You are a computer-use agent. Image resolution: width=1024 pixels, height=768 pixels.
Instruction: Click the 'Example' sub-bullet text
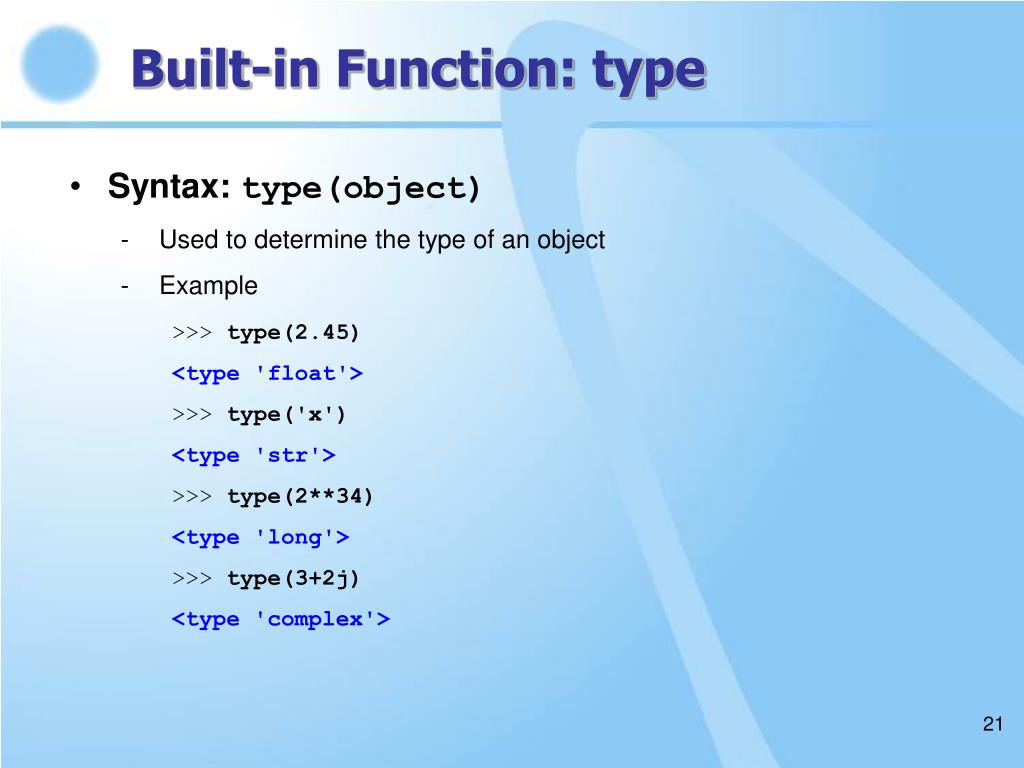pos(208,286)
